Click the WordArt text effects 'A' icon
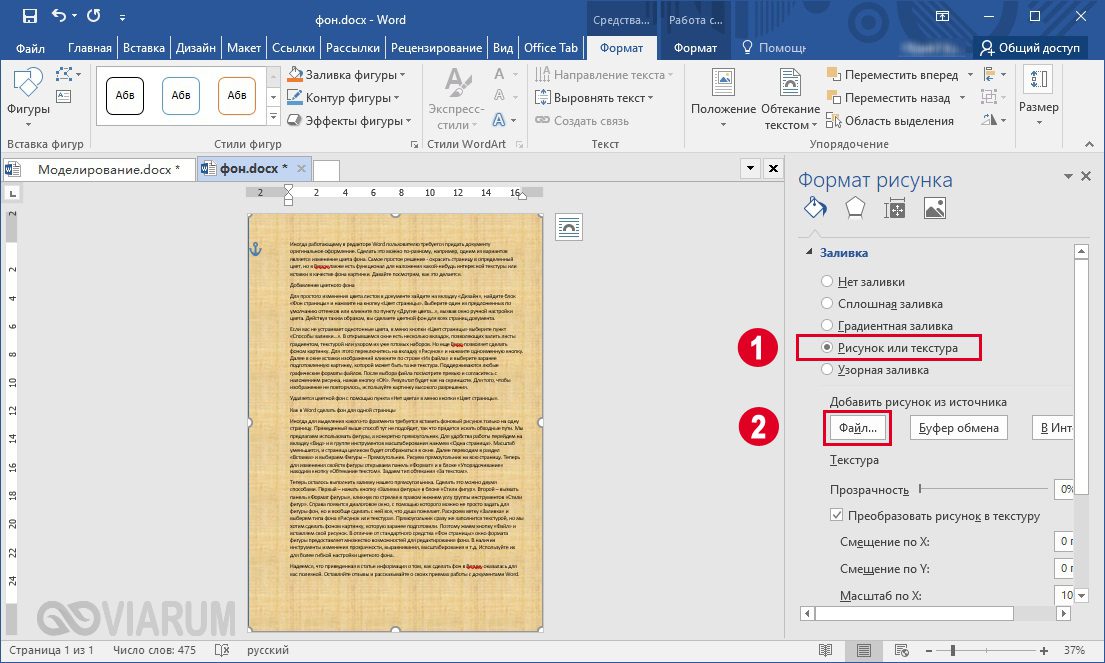The height and width of the screenshot is (663, 1105). [500, 120]
